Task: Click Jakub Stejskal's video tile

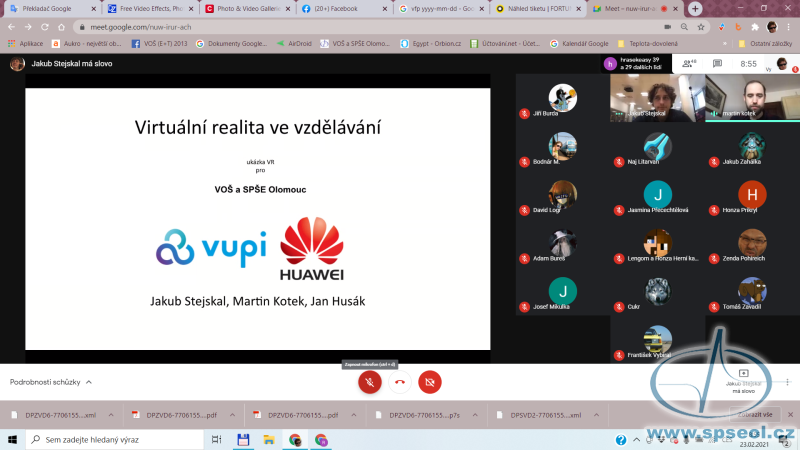Action: (x=657, y=98)
